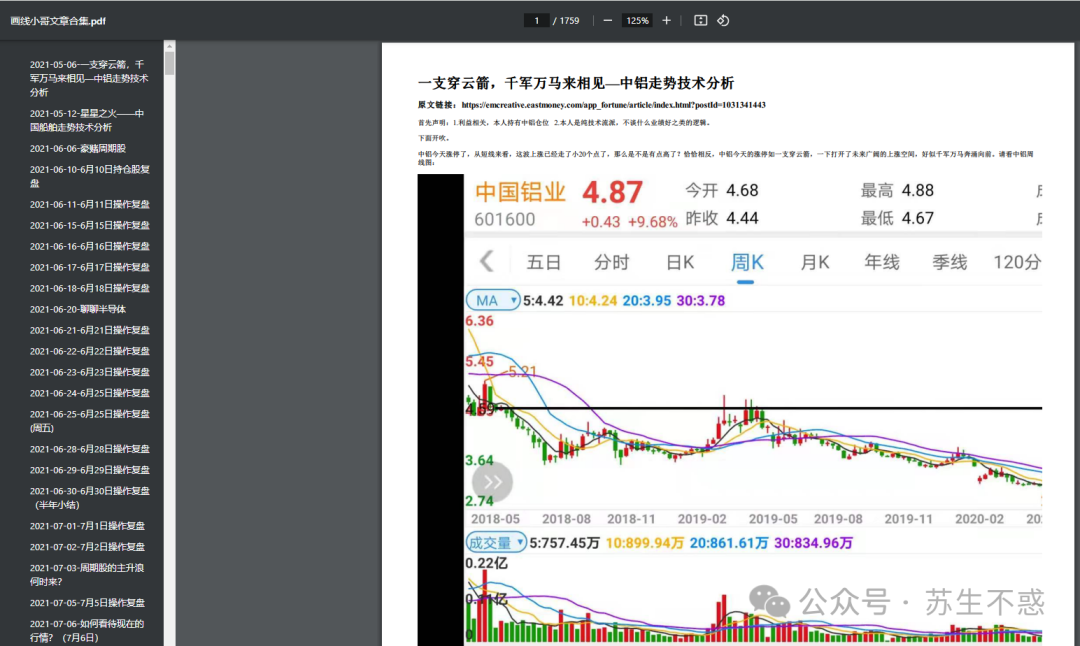The image size is (1080, 646).
Task: Open outline entry 2021-06-22 6月22日操作复盘
Action: (90, 351)
